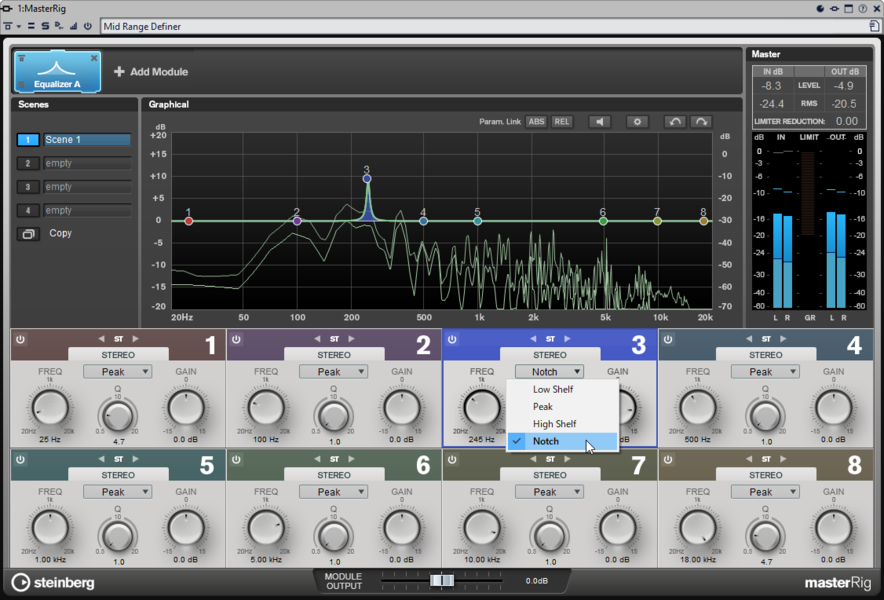884x600 pixels.
Task: Click the Equalizer A module tile
Action: tap(58, 72)
